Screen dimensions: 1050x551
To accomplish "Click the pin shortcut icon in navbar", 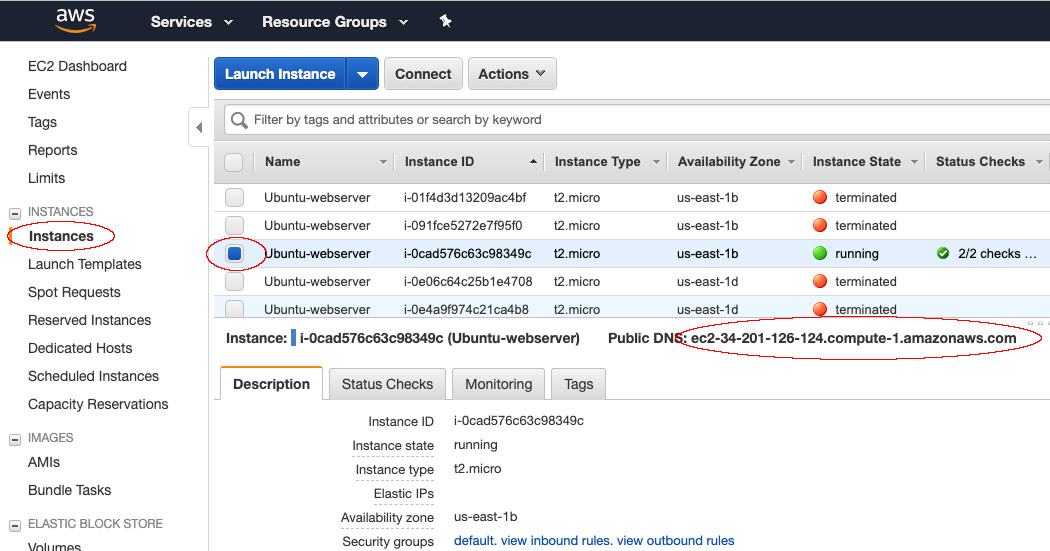I will [446, 21].
